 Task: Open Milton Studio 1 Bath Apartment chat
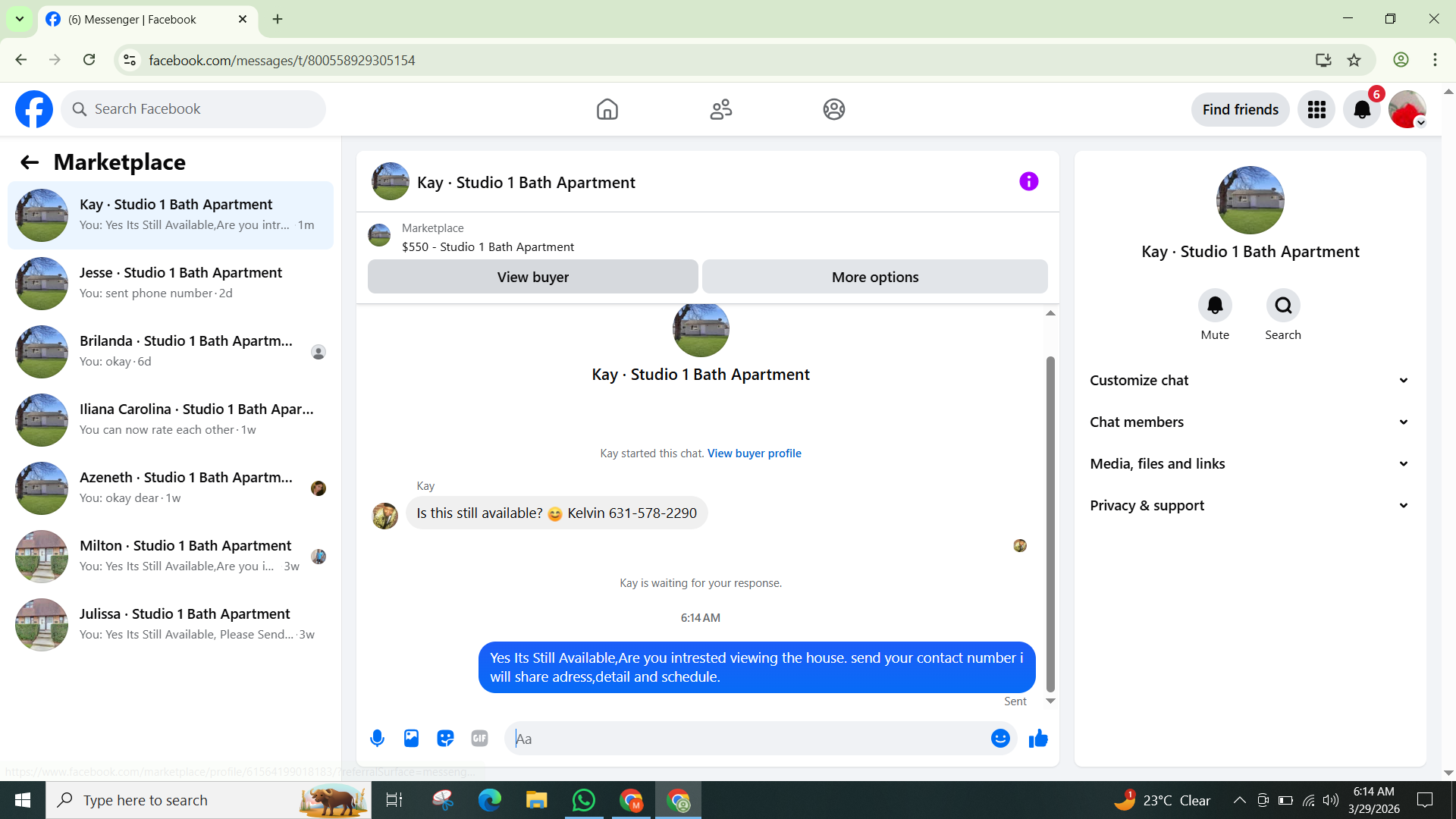coord(171,557)
